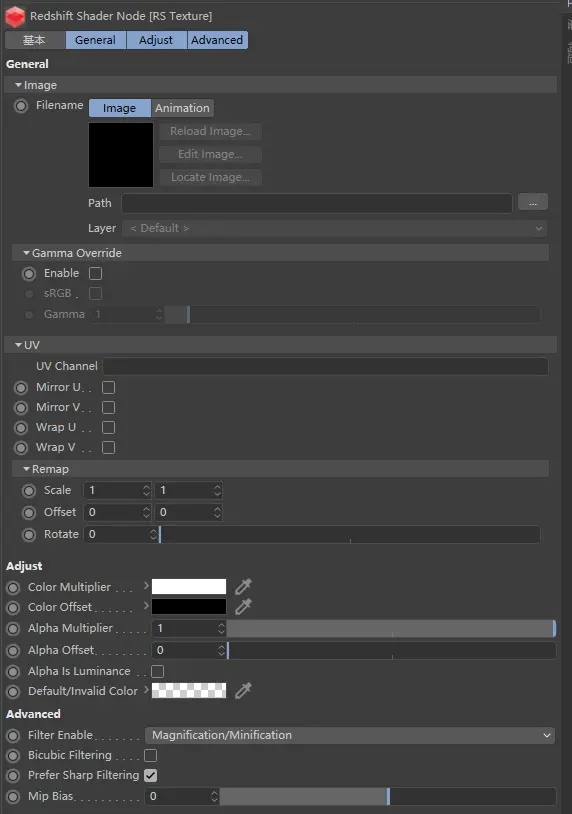Viewport: 572px width, 814px height.
Task: Click the Alpha Offset value field
Action: (x=189, y=650)
